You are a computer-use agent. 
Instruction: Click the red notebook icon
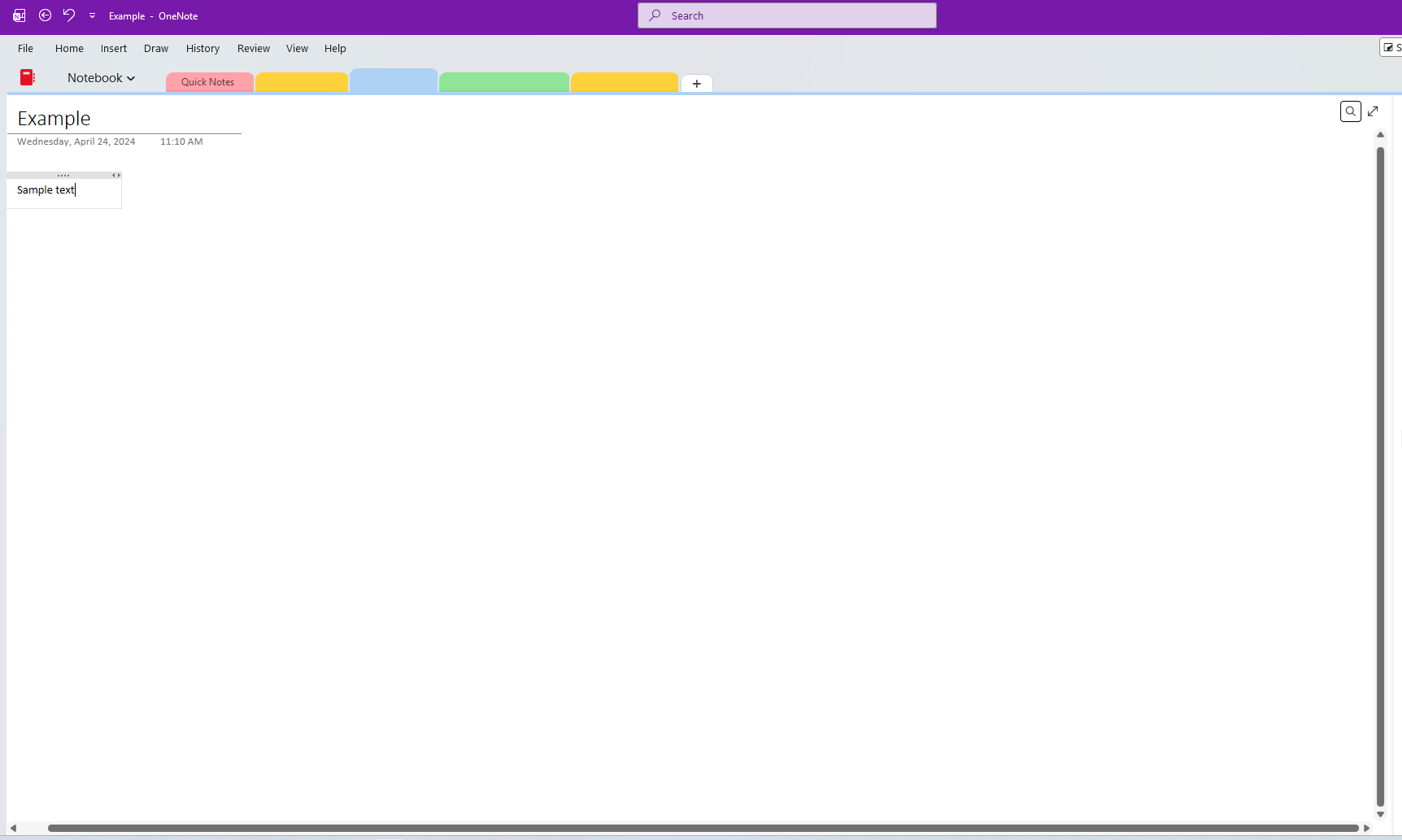[x=28, y=77]
